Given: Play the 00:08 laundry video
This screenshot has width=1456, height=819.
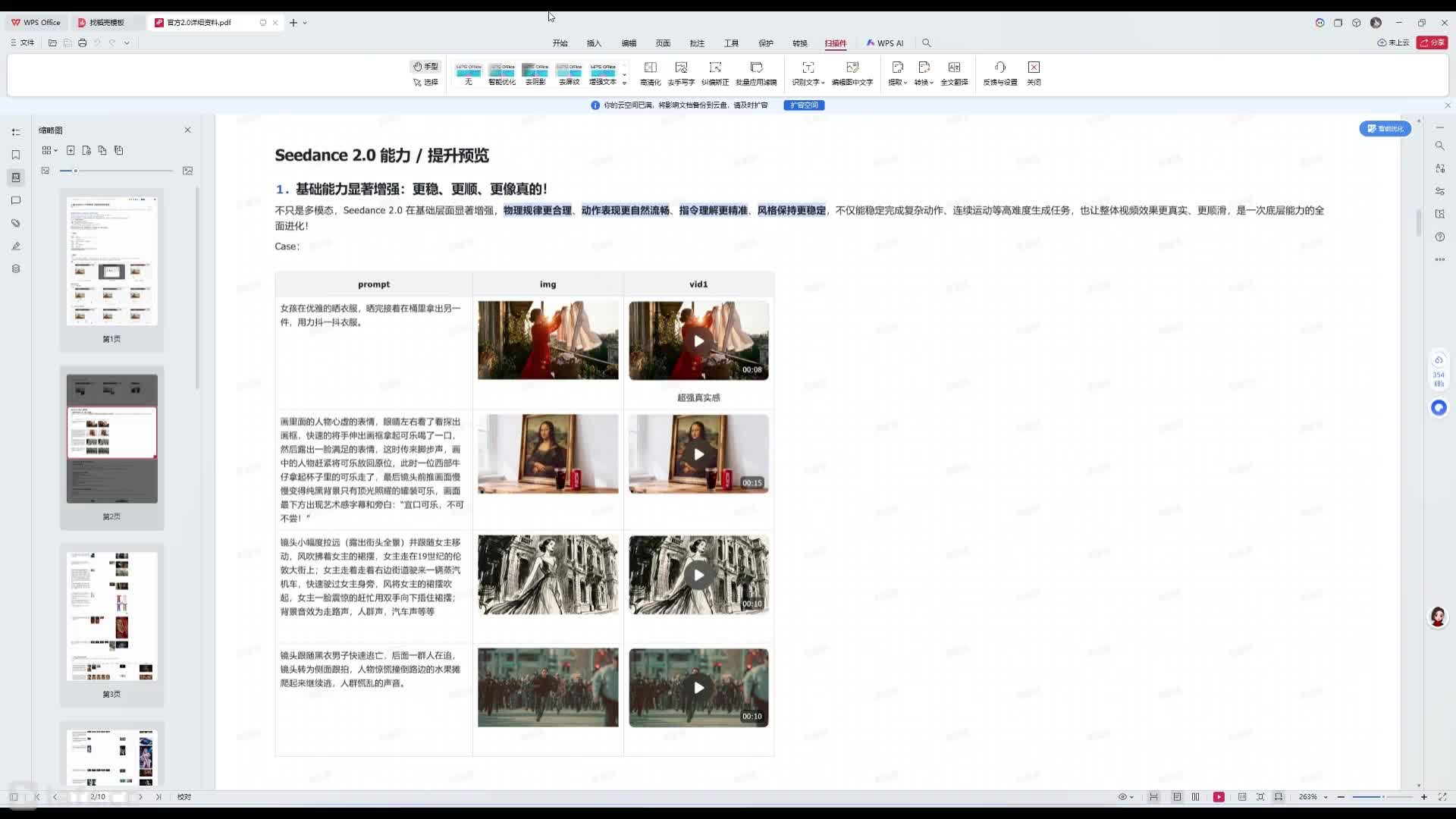Looking at the screenshot, I should pyautogui.click(x=698, y=340).
